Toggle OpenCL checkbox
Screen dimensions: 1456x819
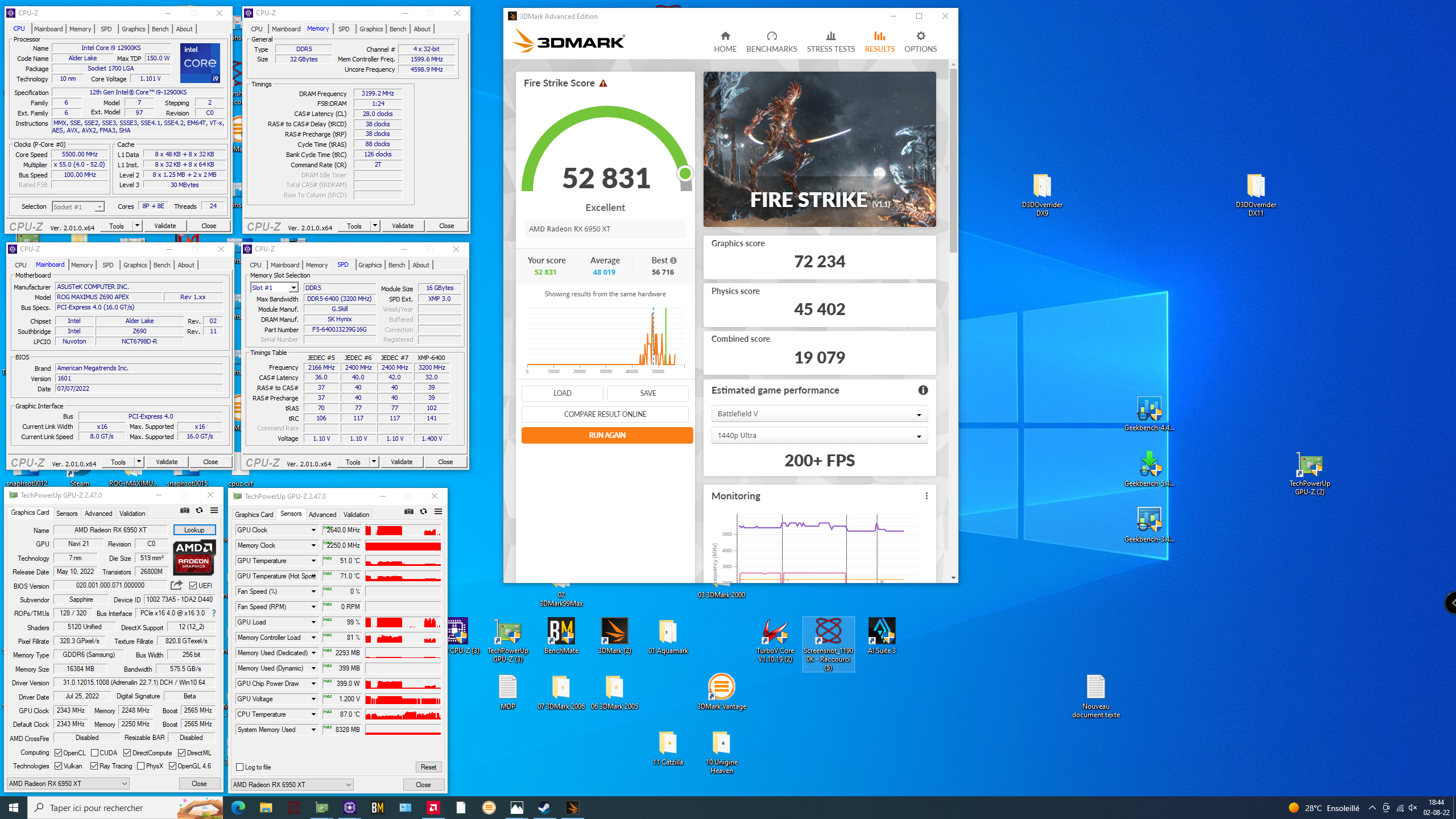click(x=58, y=752)
